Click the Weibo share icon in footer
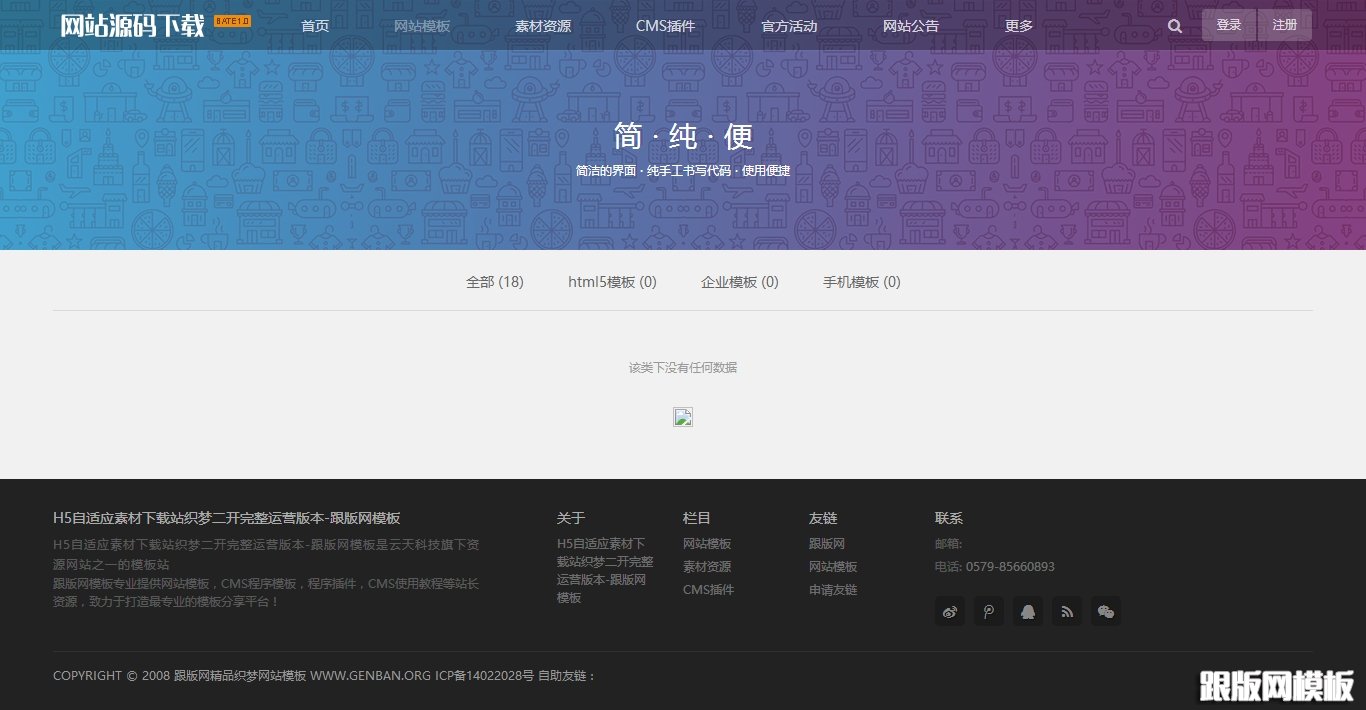The width and height of the screenshot is (1366, 710). pyautogui.click(x=949, y=611)
